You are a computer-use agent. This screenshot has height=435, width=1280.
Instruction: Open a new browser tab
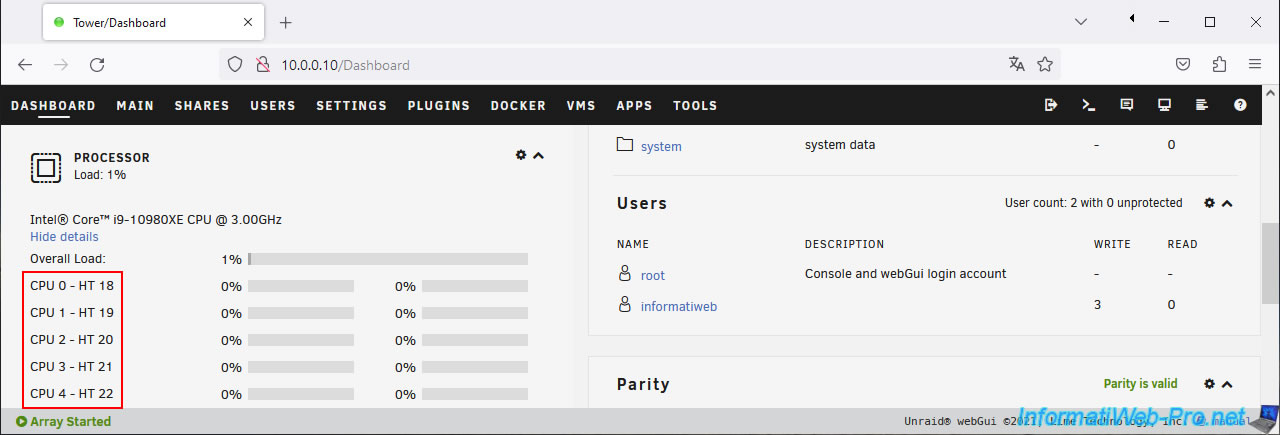click(x=286, y=22)
